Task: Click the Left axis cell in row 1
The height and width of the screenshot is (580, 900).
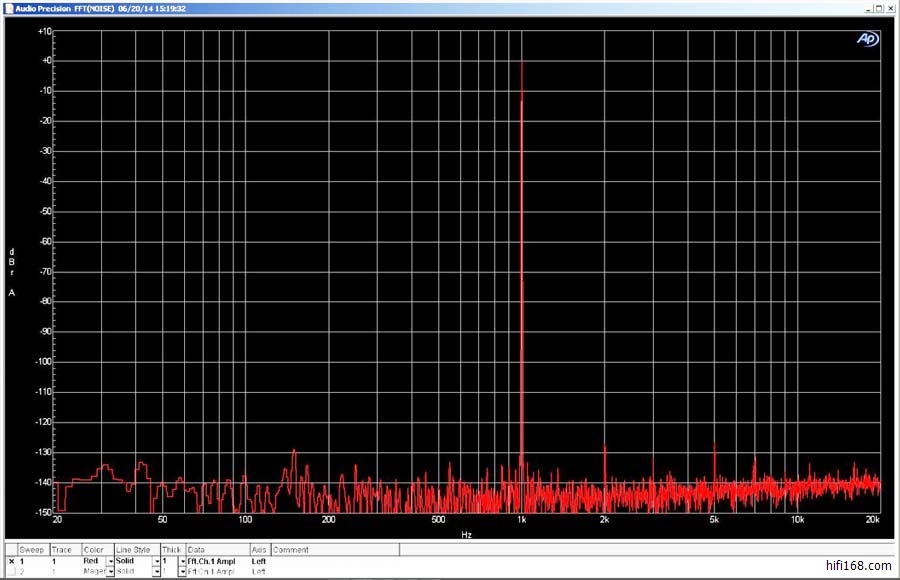Action: [x=259, y=561]
